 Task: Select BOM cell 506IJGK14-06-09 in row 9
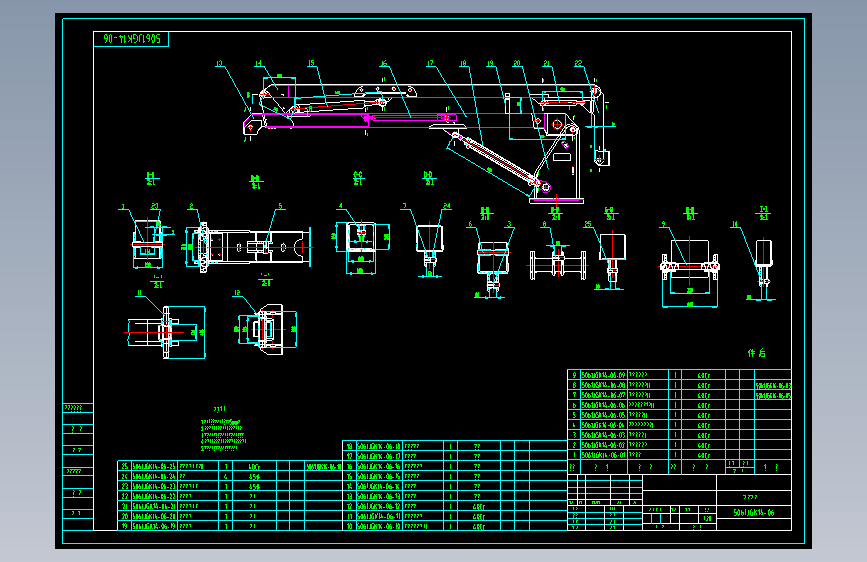(603, 374)
